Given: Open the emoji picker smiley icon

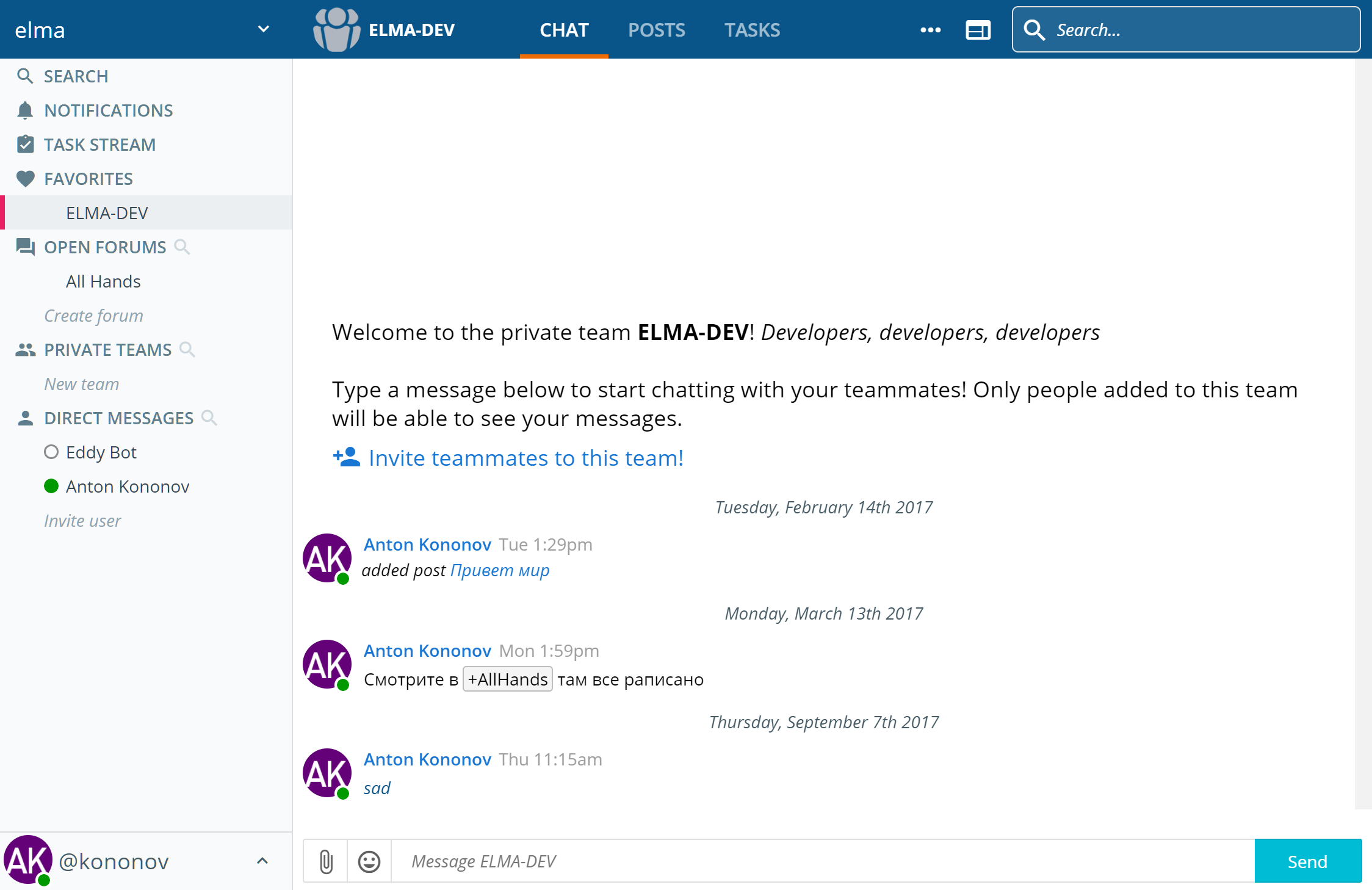Looking at the screenshot, I should [369, 861].
